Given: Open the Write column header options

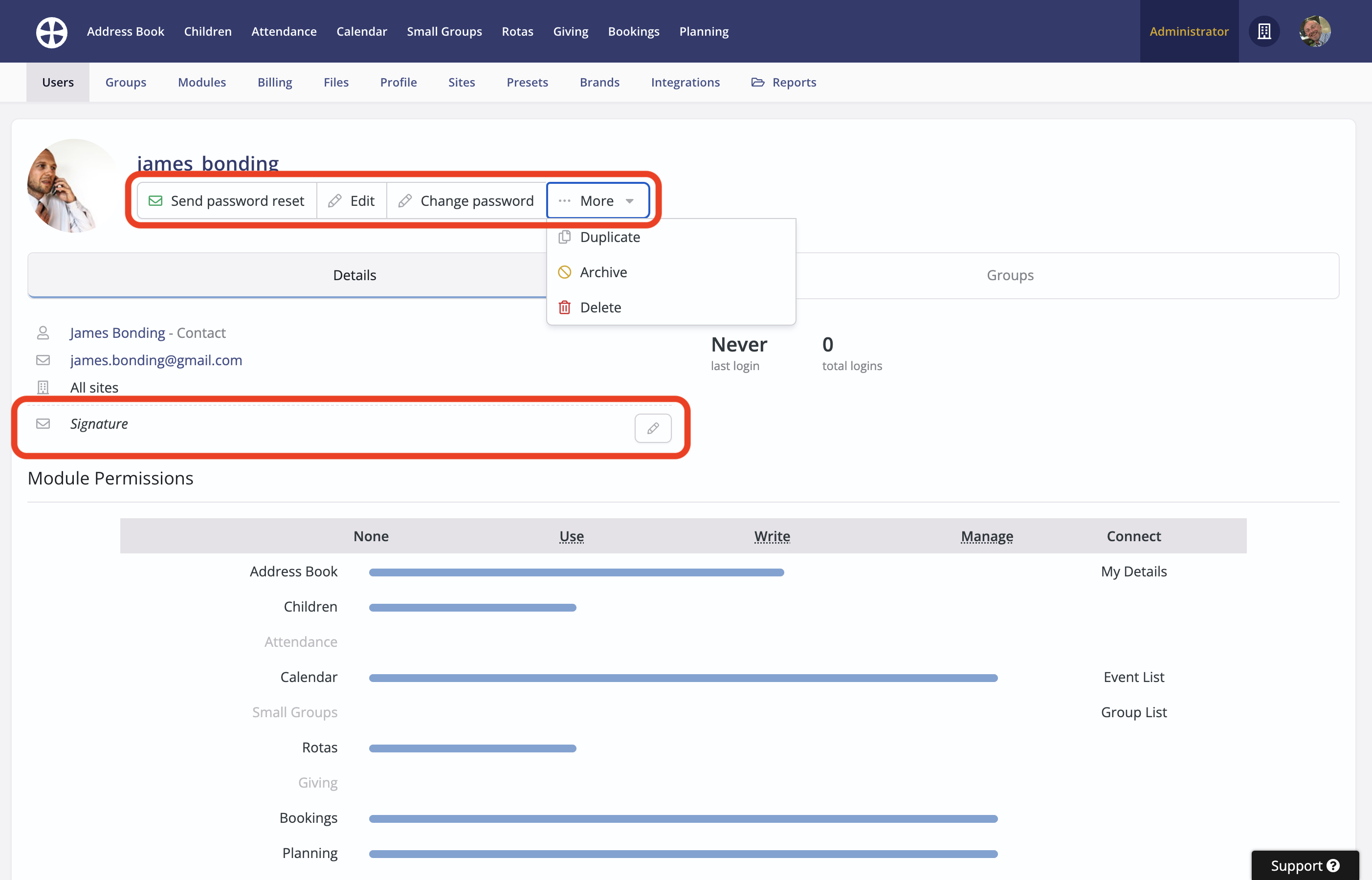Looking at the screenshot, I should pyautogui.click(x=772, y=536).
